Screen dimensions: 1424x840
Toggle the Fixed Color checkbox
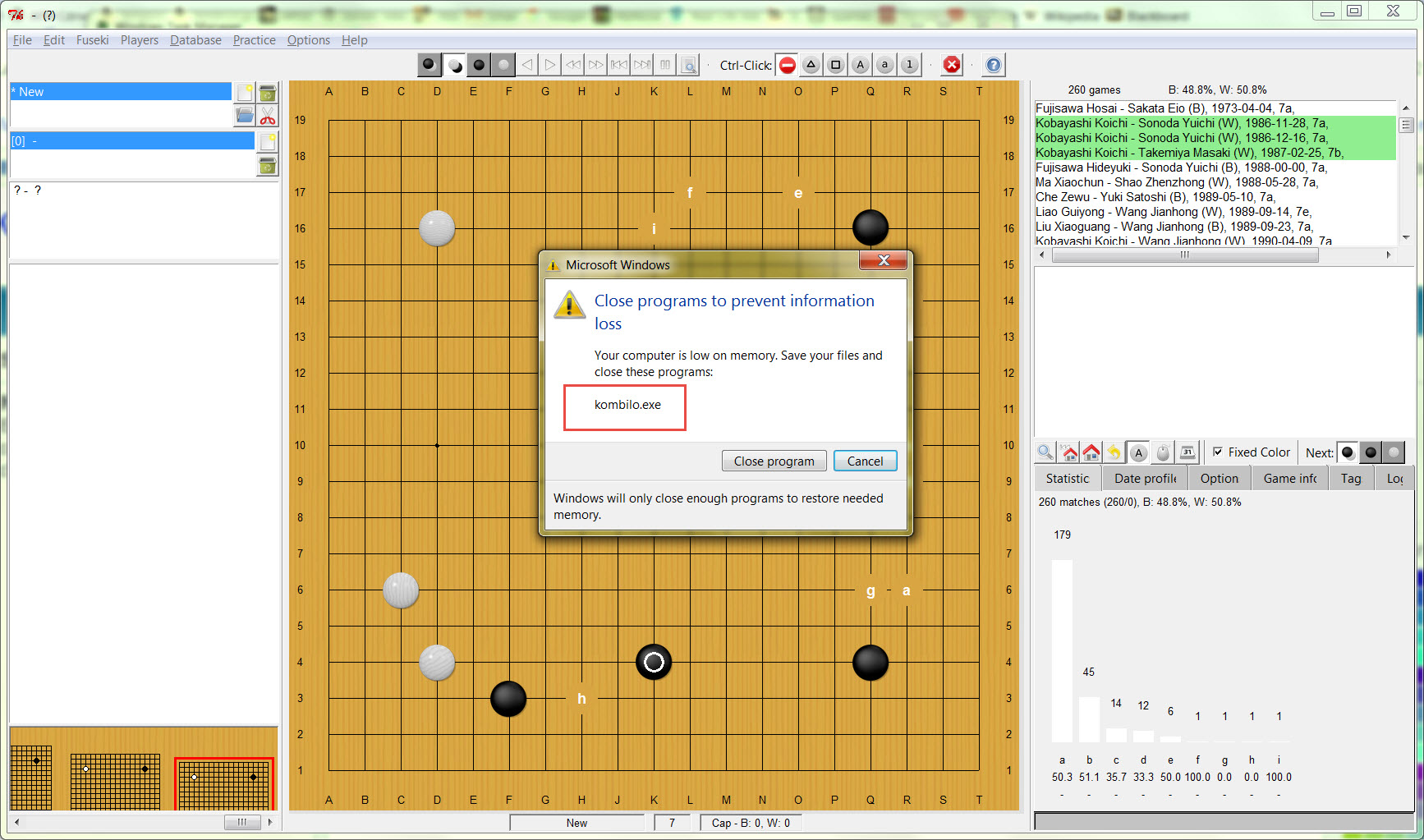click(1218, 452)
